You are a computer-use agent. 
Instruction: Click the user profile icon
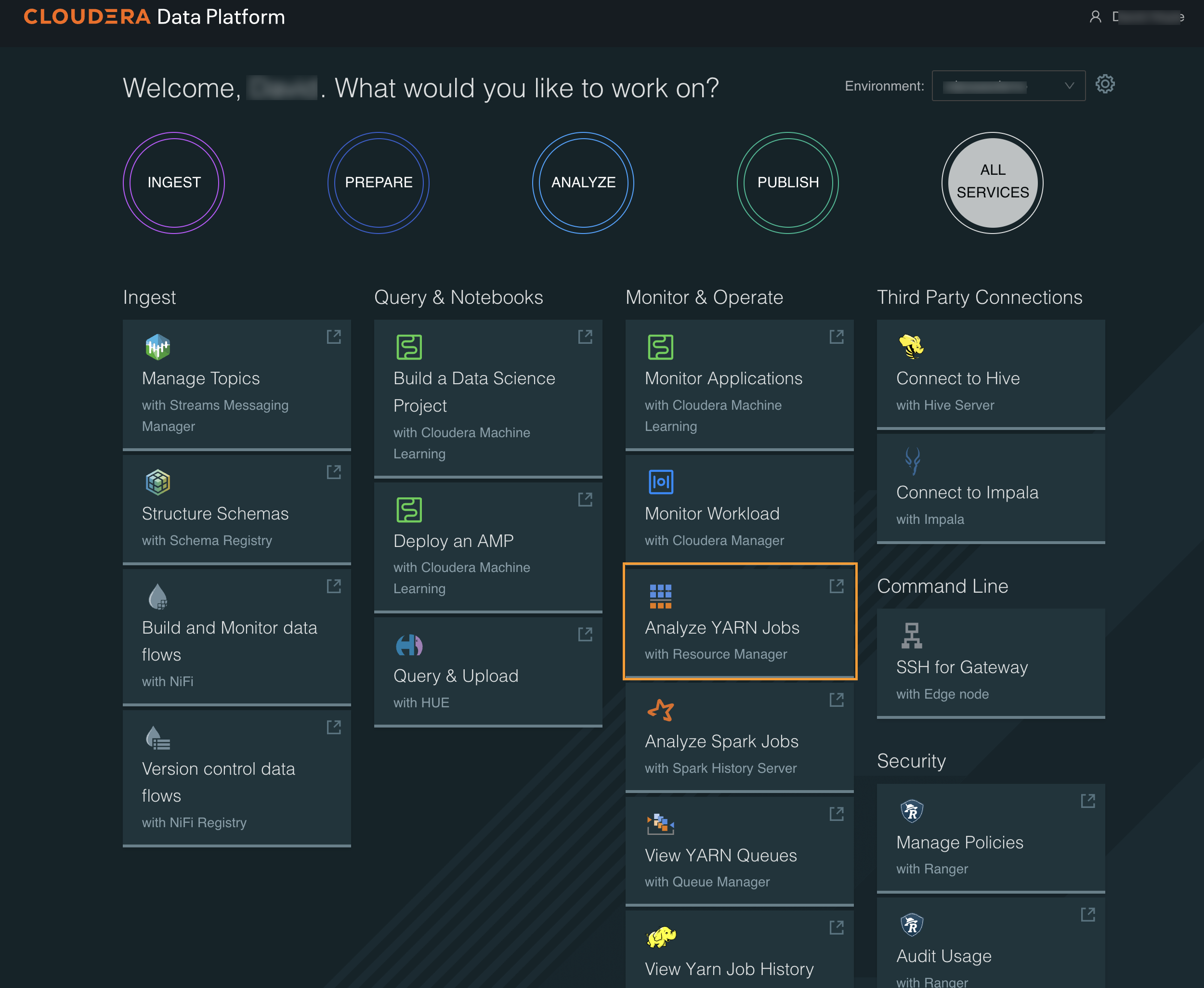pos(1095,17)
